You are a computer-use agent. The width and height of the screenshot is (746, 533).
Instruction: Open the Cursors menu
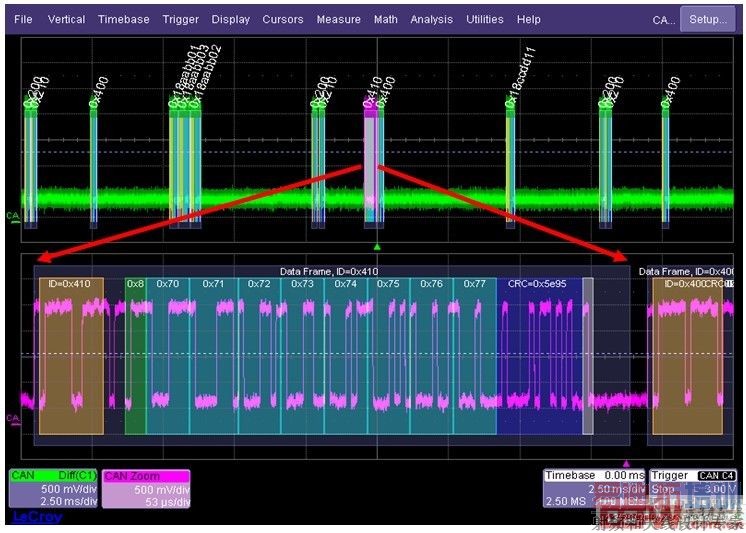283,20
